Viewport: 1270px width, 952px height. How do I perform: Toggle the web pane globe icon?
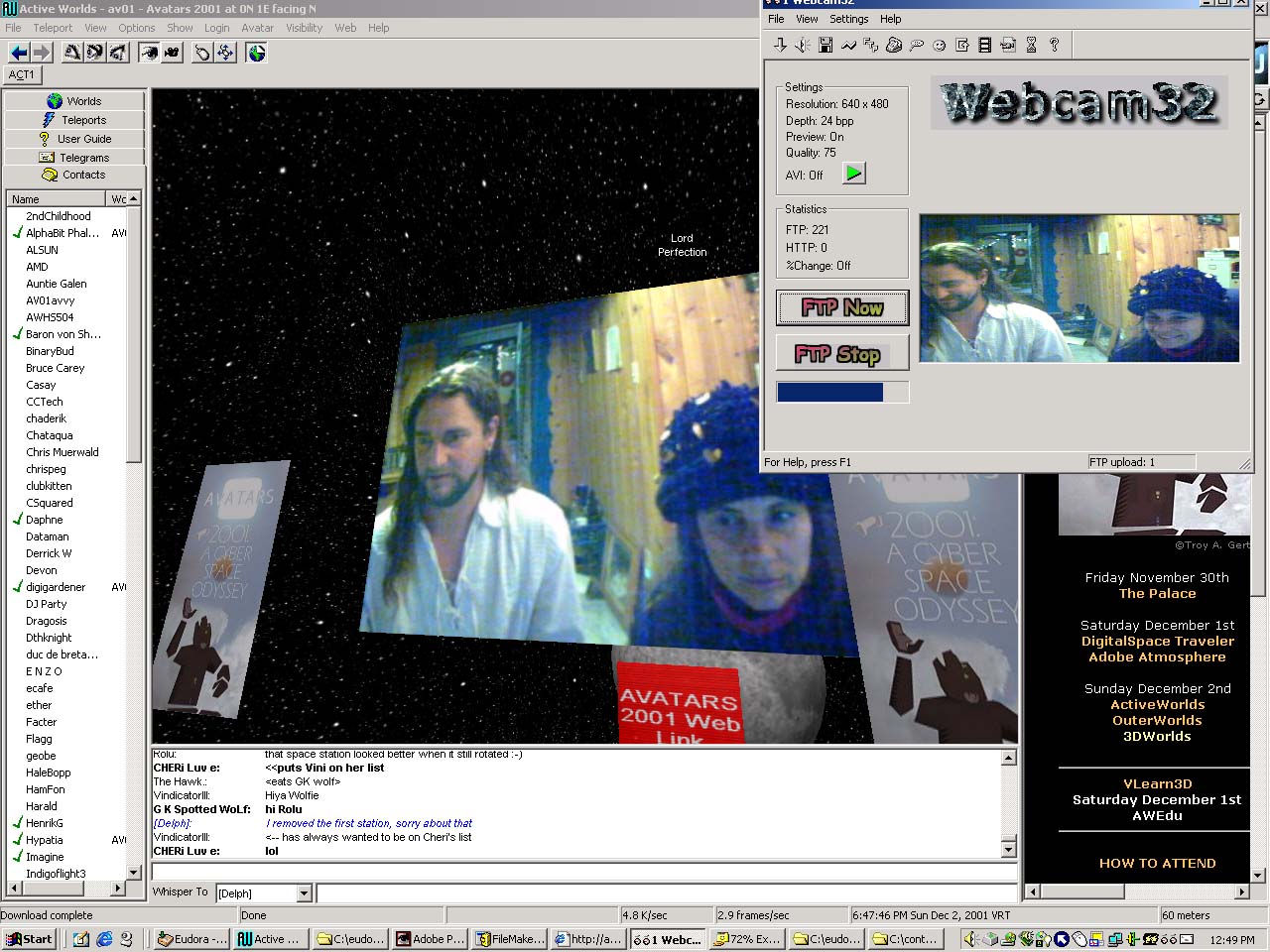coord(257,53)
